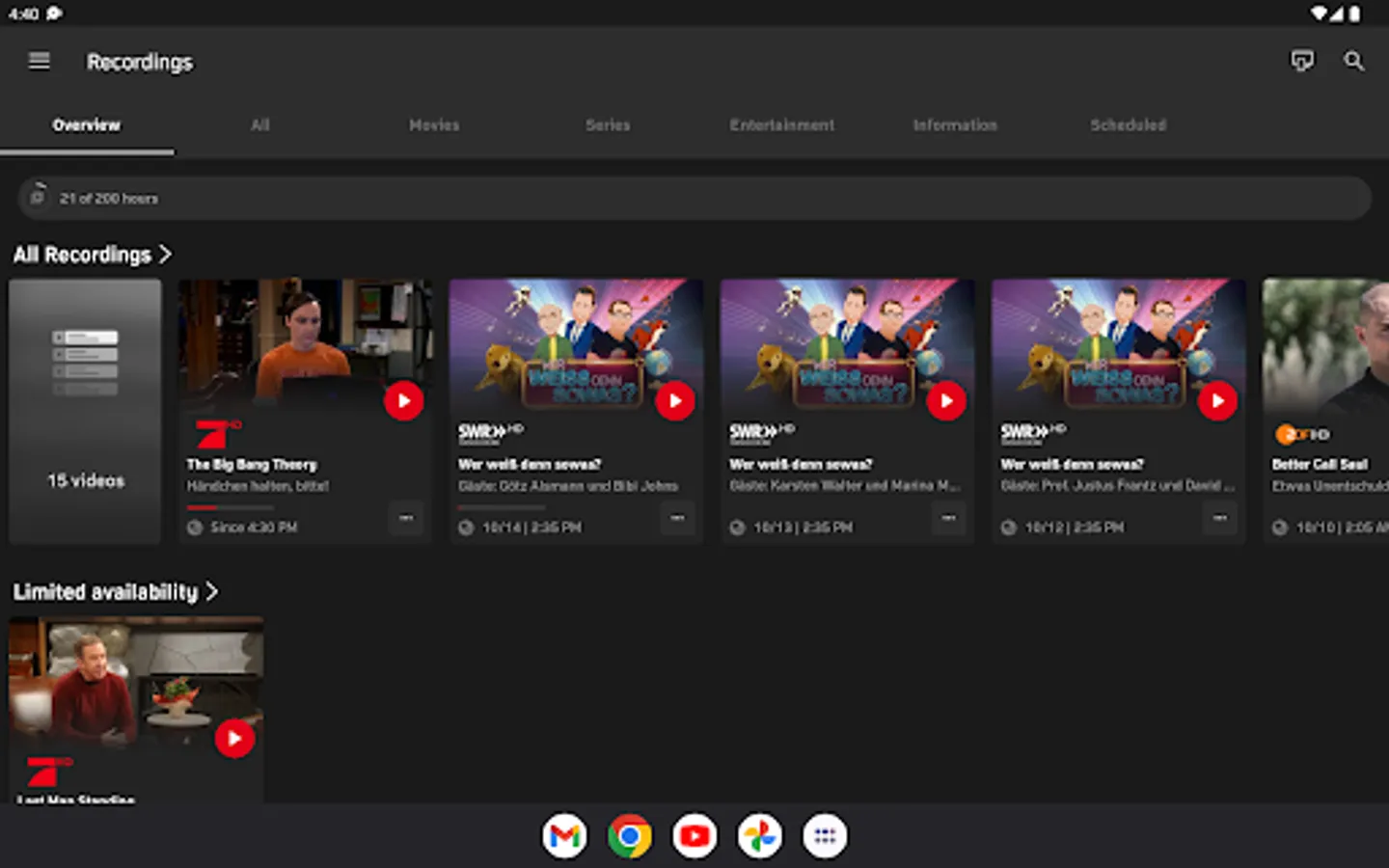Play the 10/12 Wer weiß denn sowas recording
1389x868 pixels.
tap(1217, 400)
